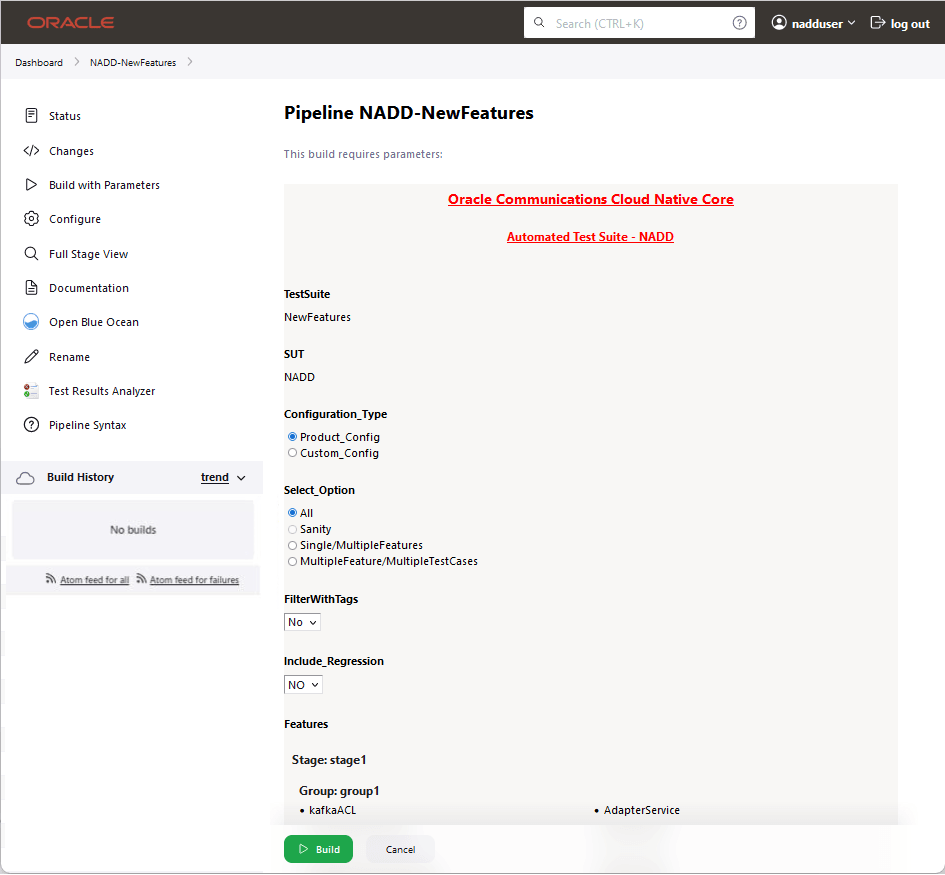Open Atom feed for all link
Viewport: 945px width, 875px height.
point(94,580)
